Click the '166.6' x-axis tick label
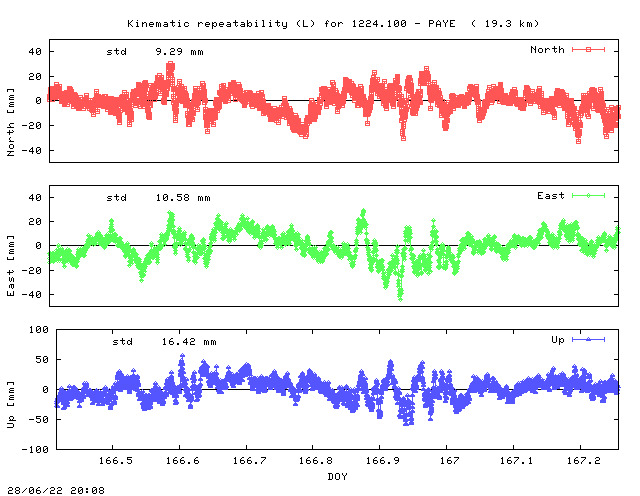The height and width of the screenshot is (496, 640). pos(182,460)
